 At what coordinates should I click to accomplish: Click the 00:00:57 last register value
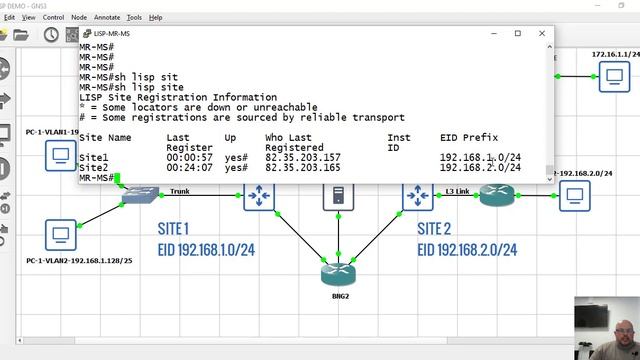pyautogui.click(x=189, y=158)
